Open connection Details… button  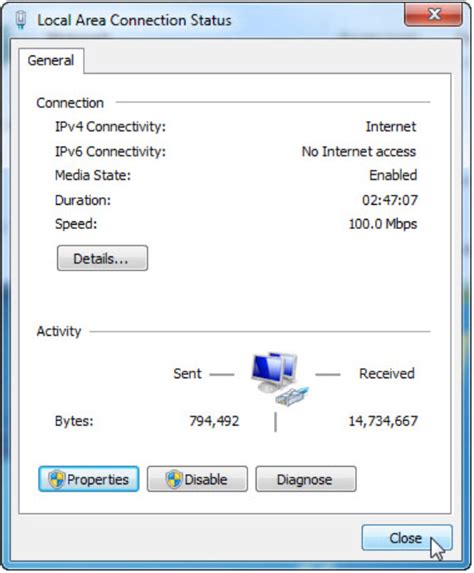[102, 258]
